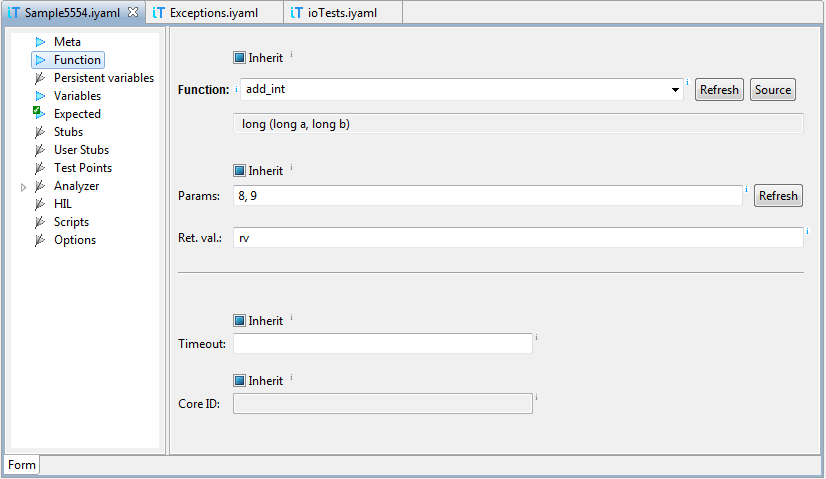Click the Meta section arrow icon

pyautogui.click(x=40, y=42)
